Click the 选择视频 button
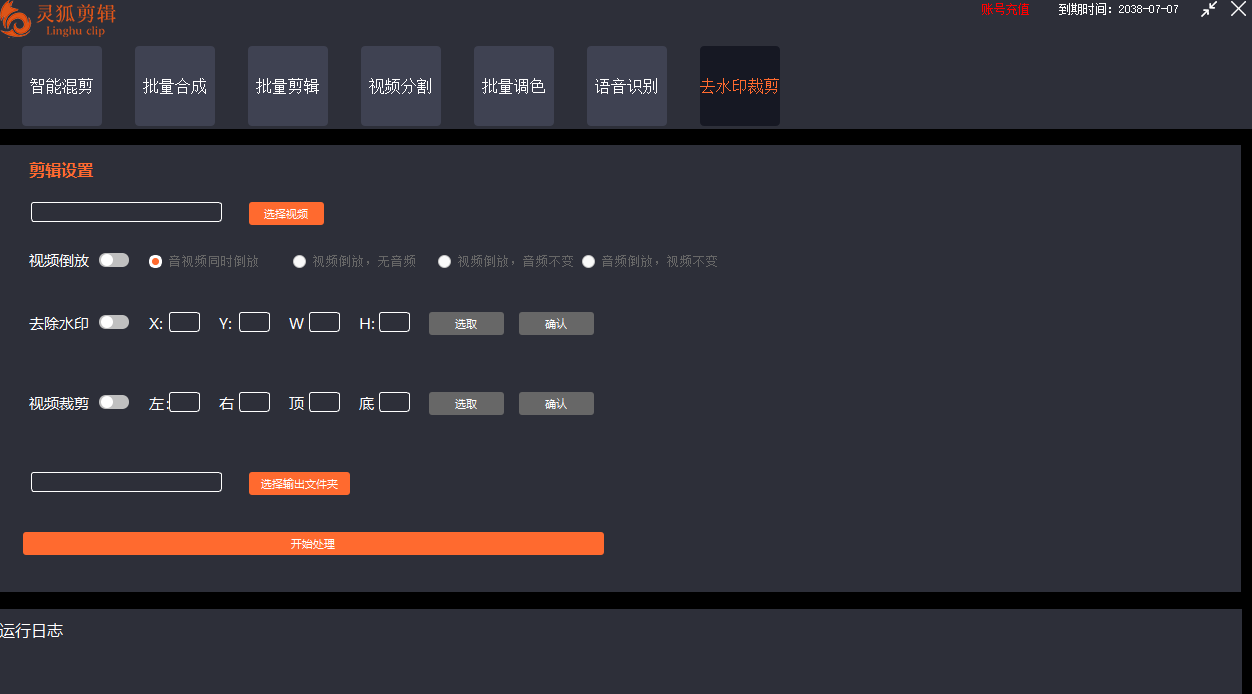The image size is (1252, 694). click(x=286, y=213)
